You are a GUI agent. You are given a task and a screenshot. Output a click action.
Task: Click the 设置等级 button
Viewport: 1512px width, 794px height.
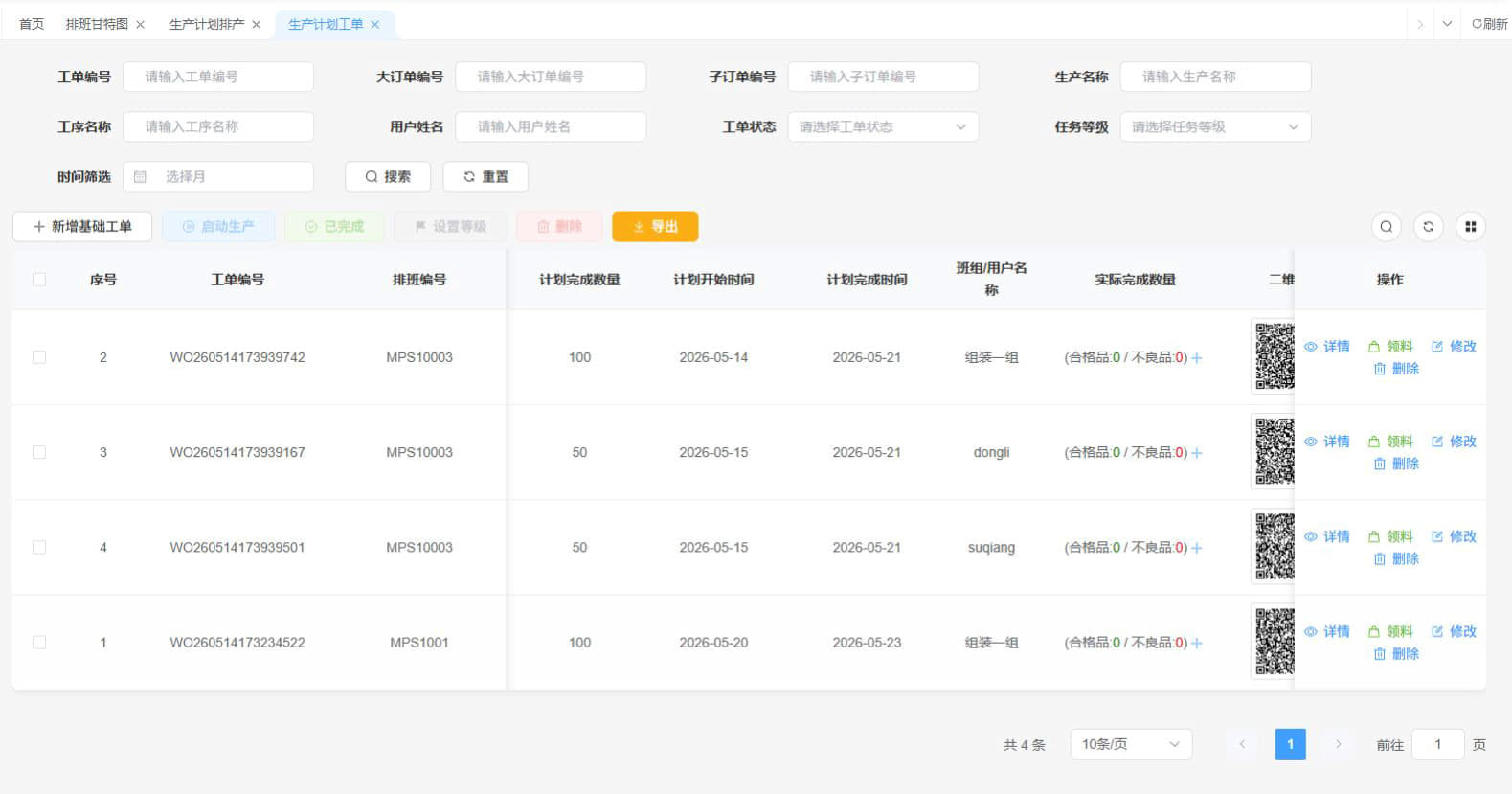pos(450,227)
